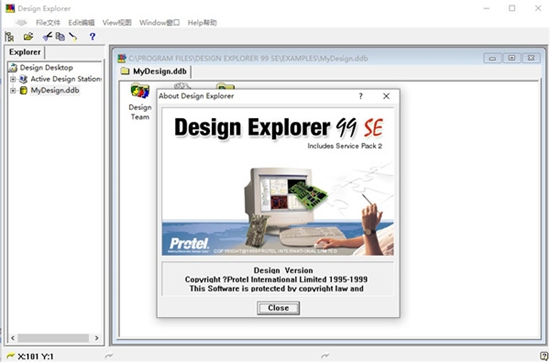The width and height of the screenshot is (550, 362).
Task: Select the MyDesign.ddb document tab
Action: 155,72
